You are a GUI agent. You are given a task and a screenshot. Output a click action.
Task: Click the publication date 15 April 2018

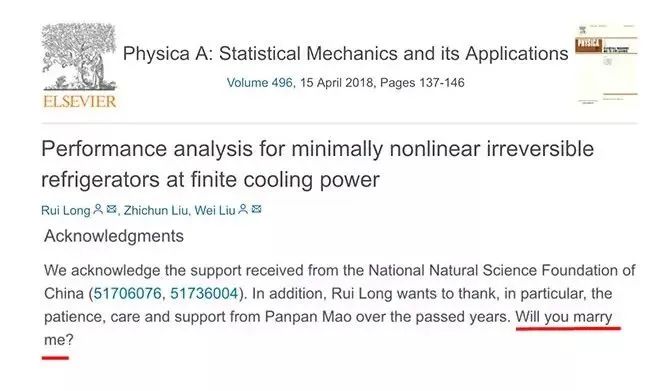pyautogui.click(x=336, y=82)
